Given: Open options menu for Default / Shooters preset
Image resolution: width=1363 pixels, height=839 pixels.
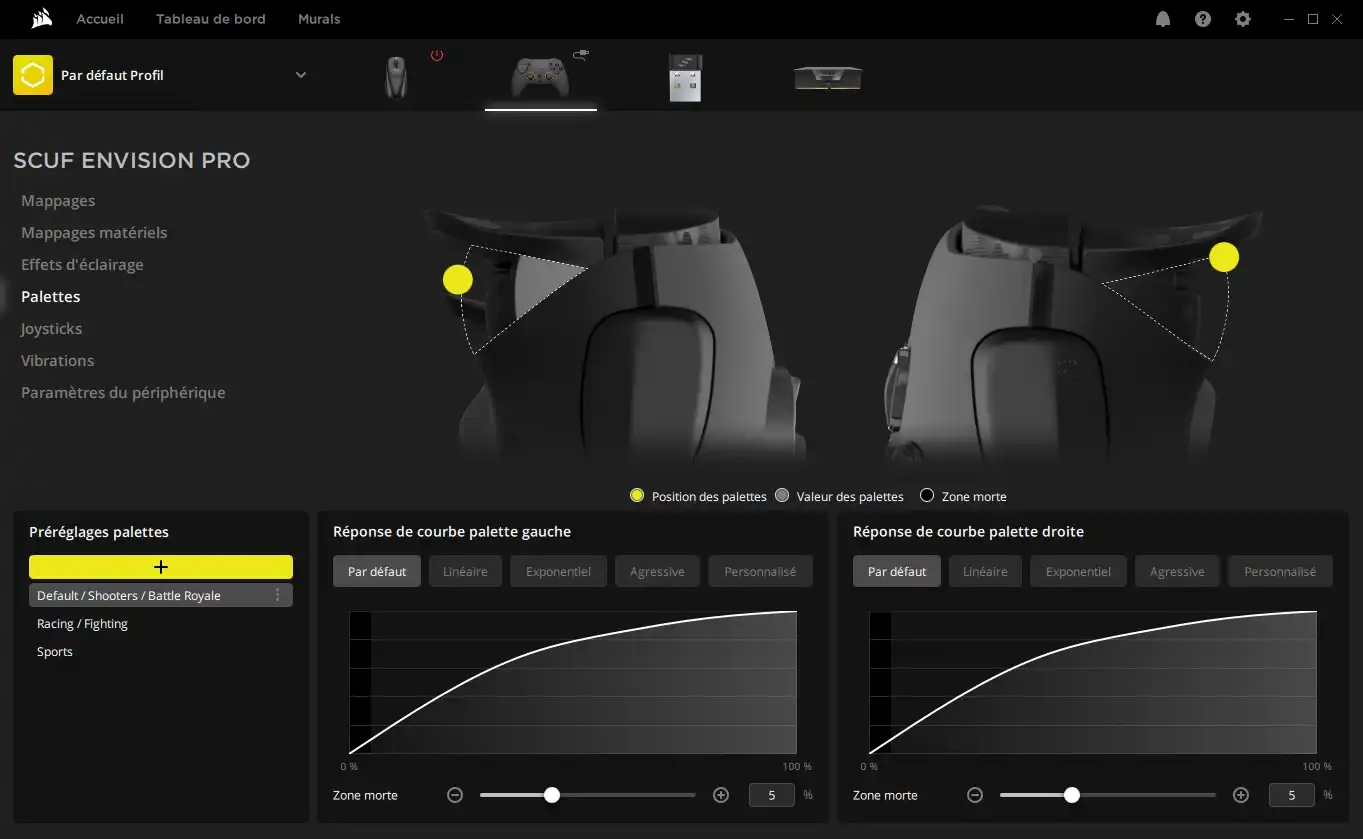Looking at the screenshot, I should pos(278,595).
